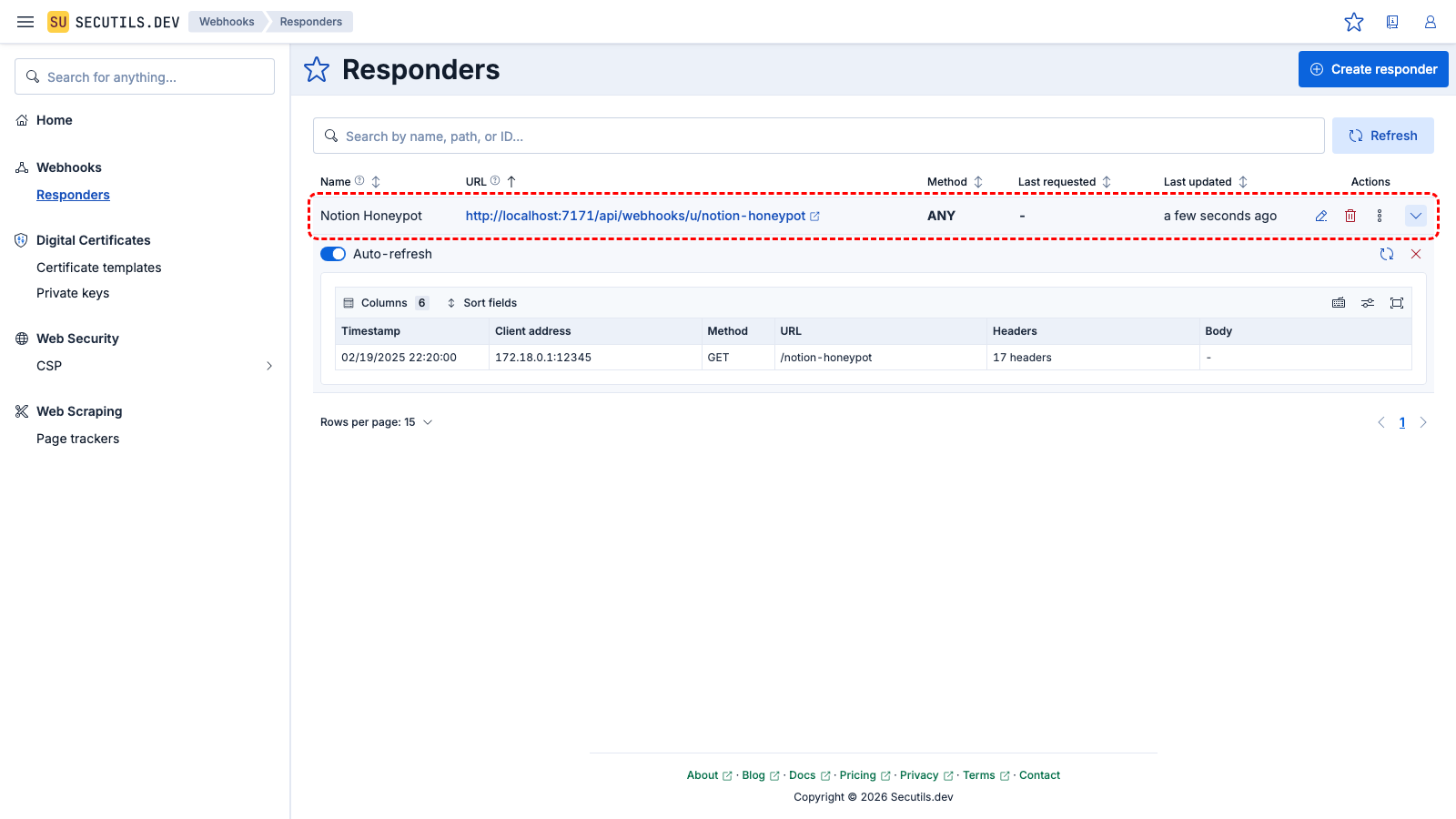Enter fullscreen mode for the requests grid
Viewport: 1456px width, 819px height.
(1397, 303)
